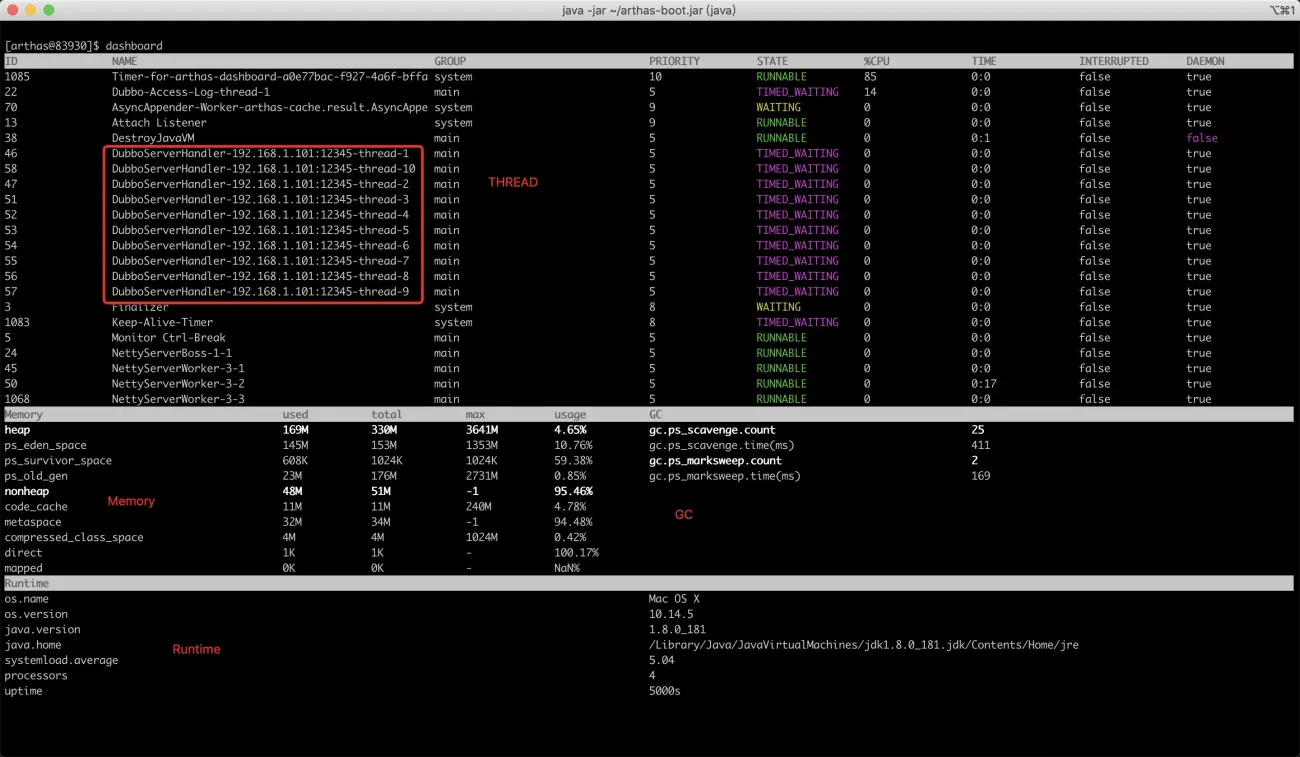
Task: Click thread ID 1068 in the last row
Action: (17, 399)
